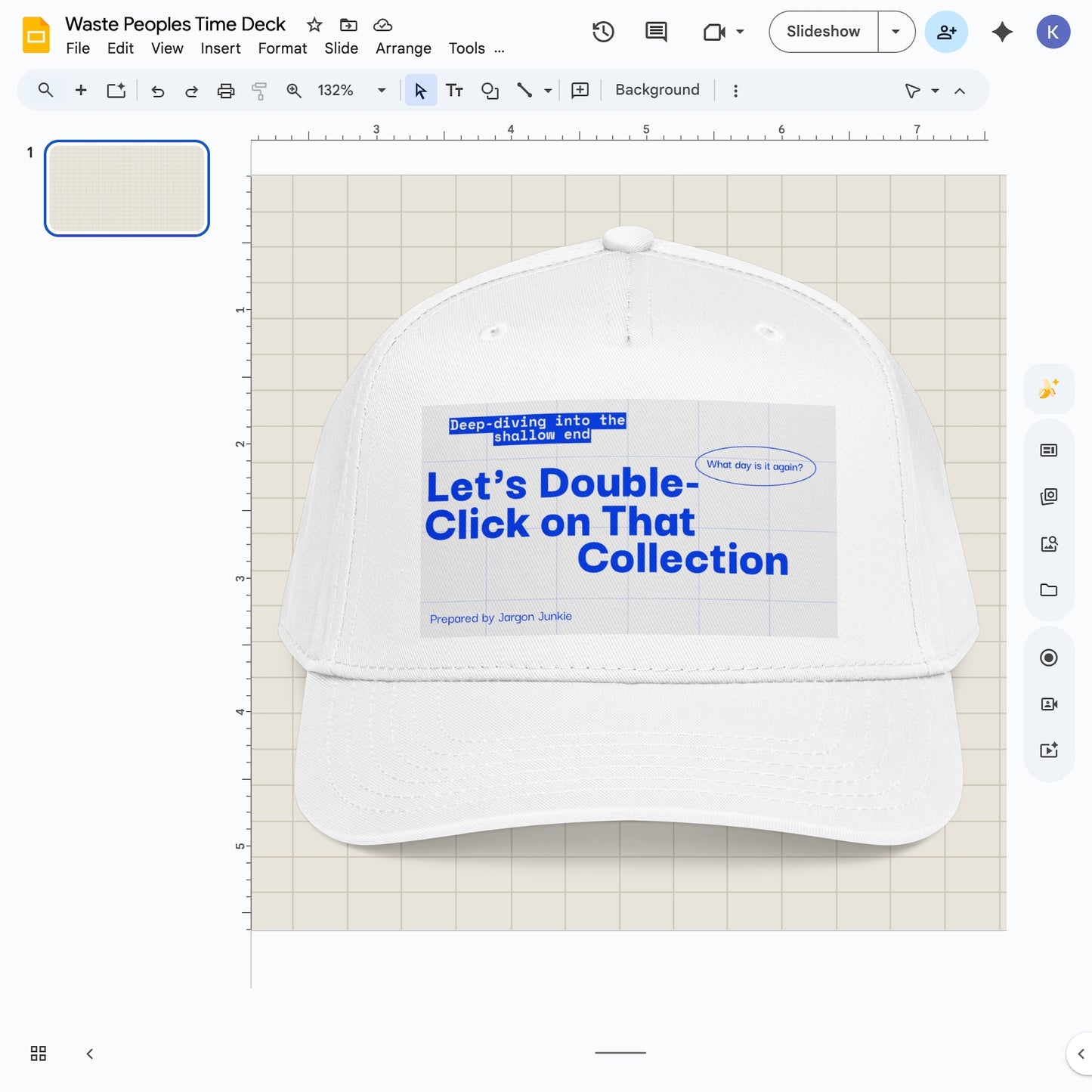Expand the video call options arrow
This screenshot has width=1092, height=1092.
[740, 32]
